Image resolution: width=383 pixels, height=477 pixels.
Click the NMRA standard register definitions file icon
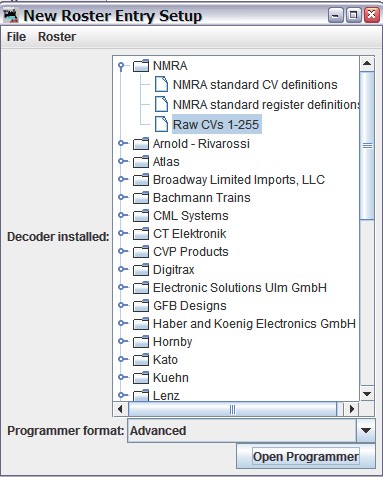162,104
